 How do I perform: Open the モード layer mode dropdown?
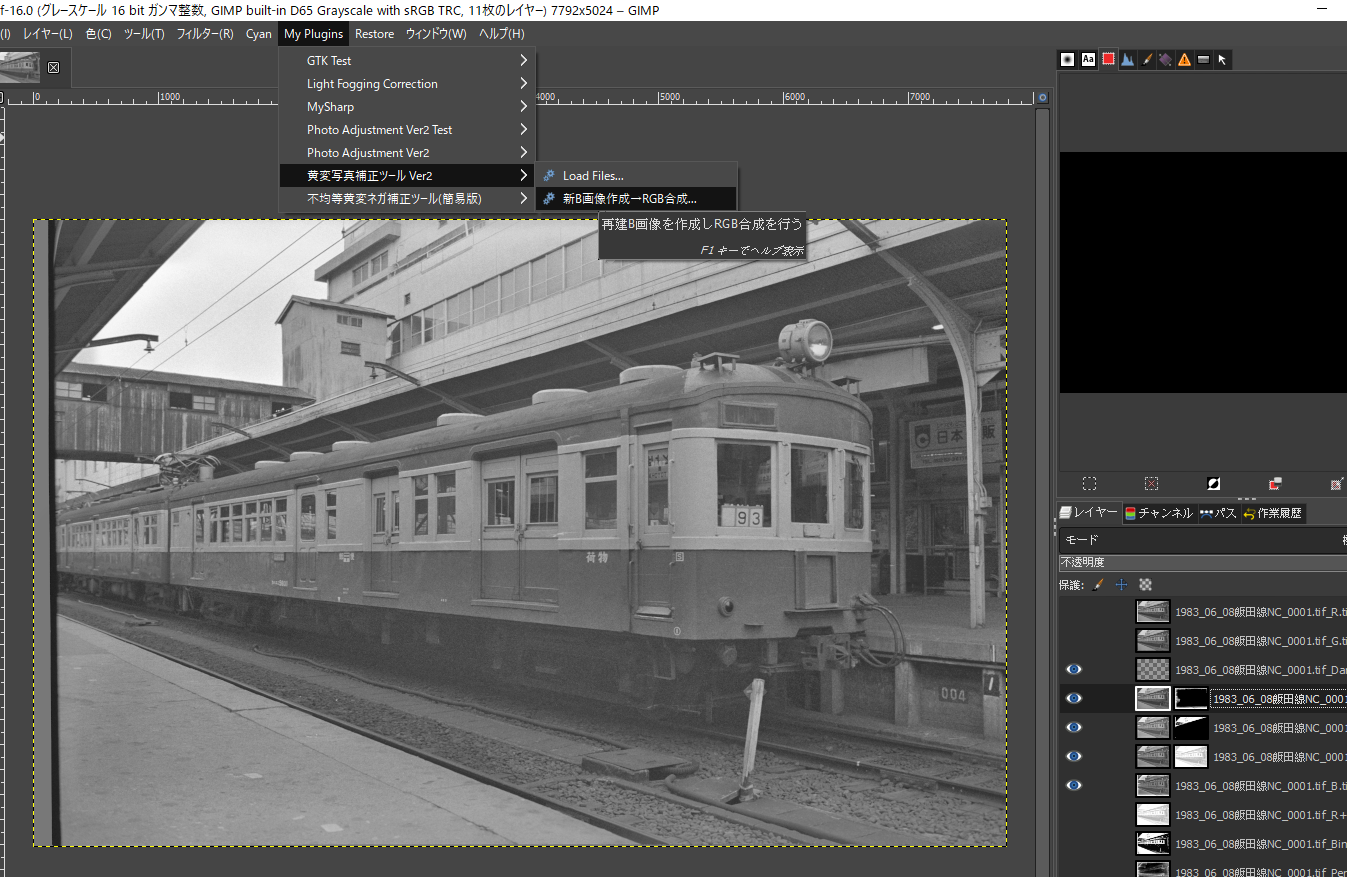[x=1203, y=540]
